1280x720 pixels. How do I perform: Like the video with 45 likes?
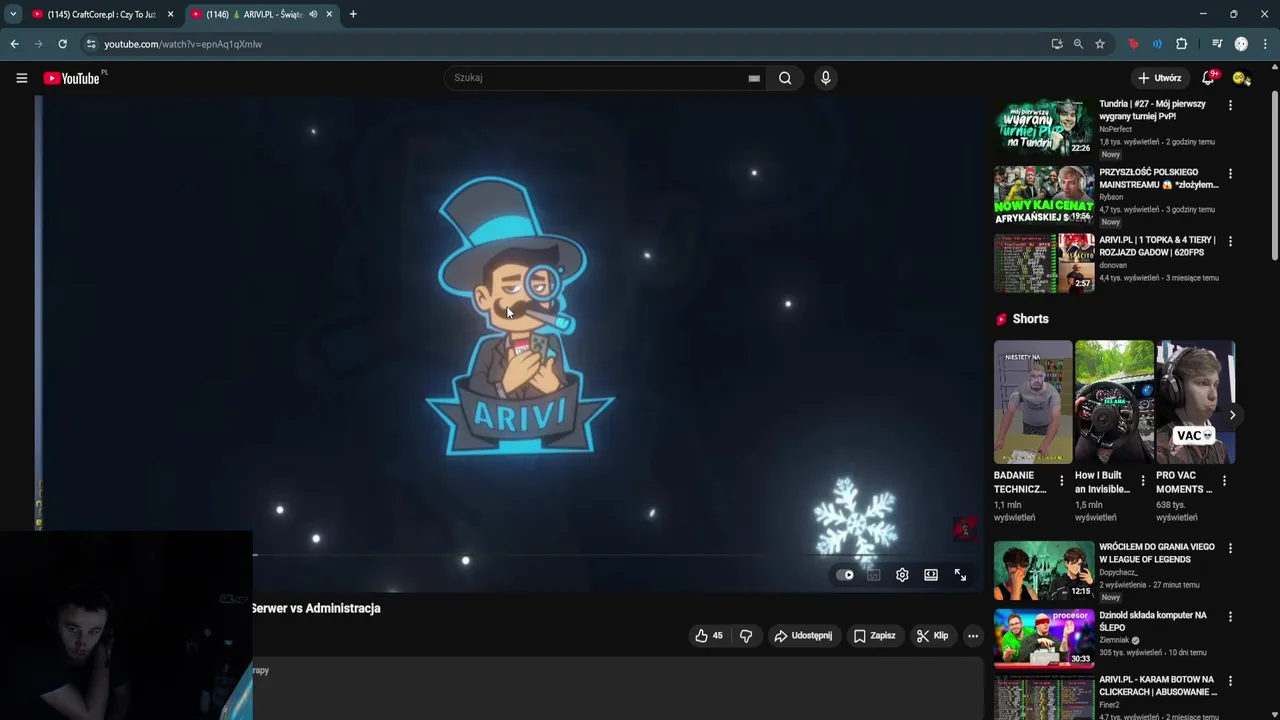click(x=709, y=636)
